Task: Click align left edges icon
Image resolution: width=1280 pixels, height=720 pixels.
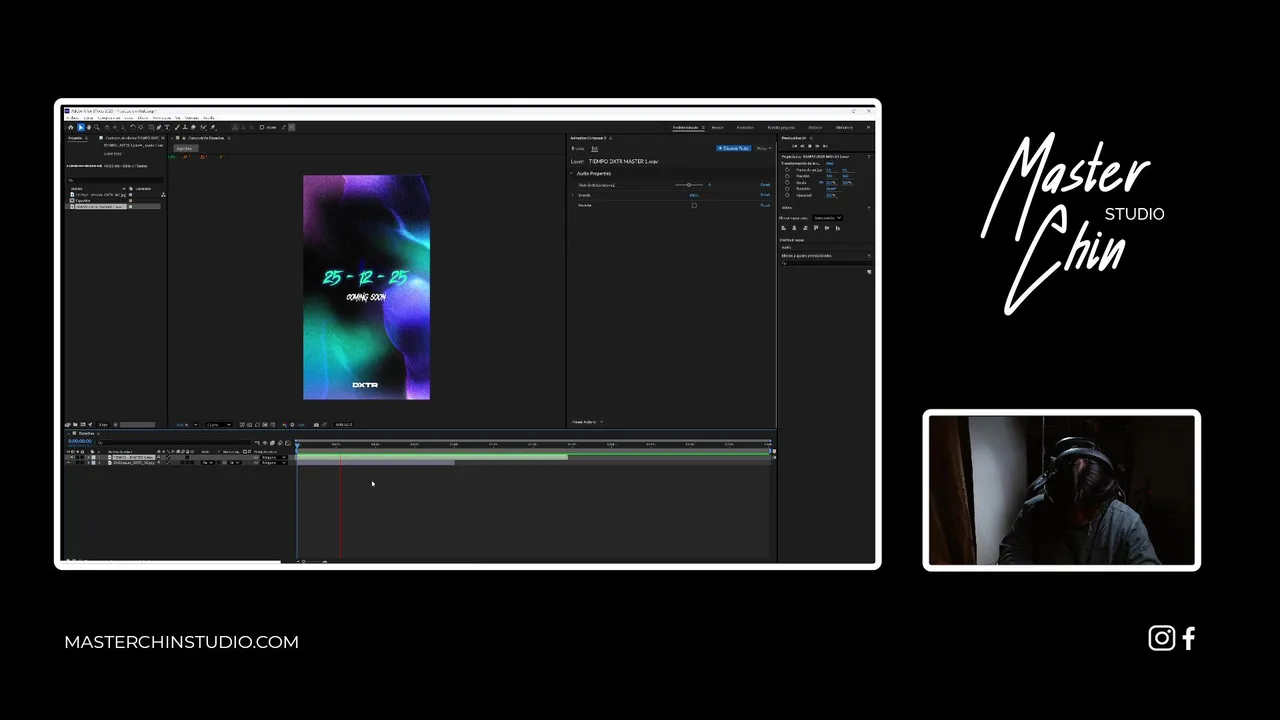Action: 784,228
